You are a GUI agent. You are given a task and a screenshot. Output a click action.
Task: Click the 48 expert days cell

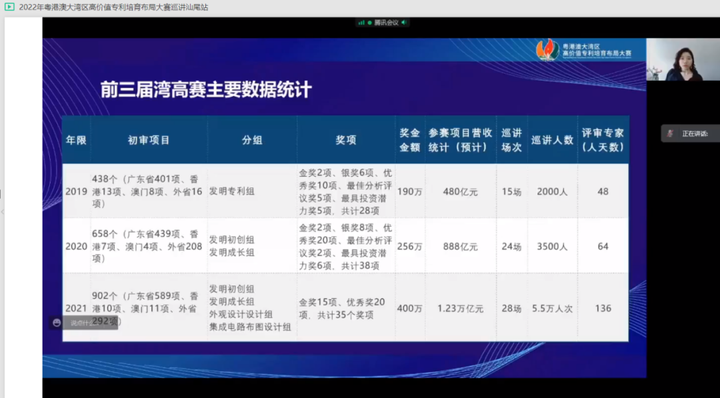[603, 191]
